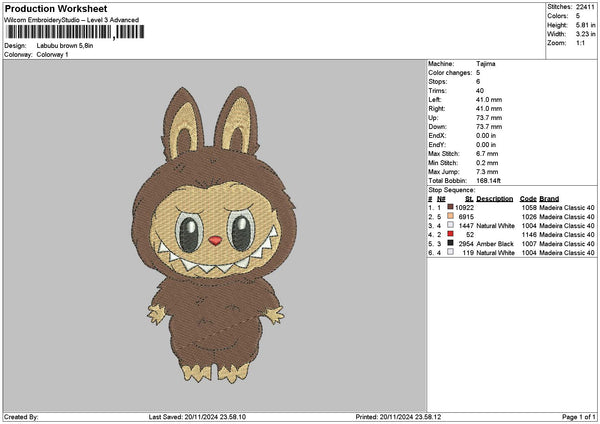This screenshot has height=424, width=600.
Task: Click the Min Stitch value '0.2 mm'
Action: tap(487, 163)
